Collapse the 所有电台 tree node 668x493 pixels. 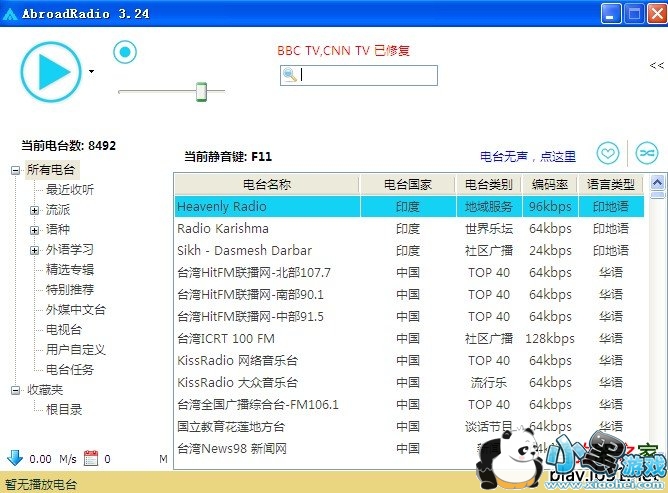point(15,170)
